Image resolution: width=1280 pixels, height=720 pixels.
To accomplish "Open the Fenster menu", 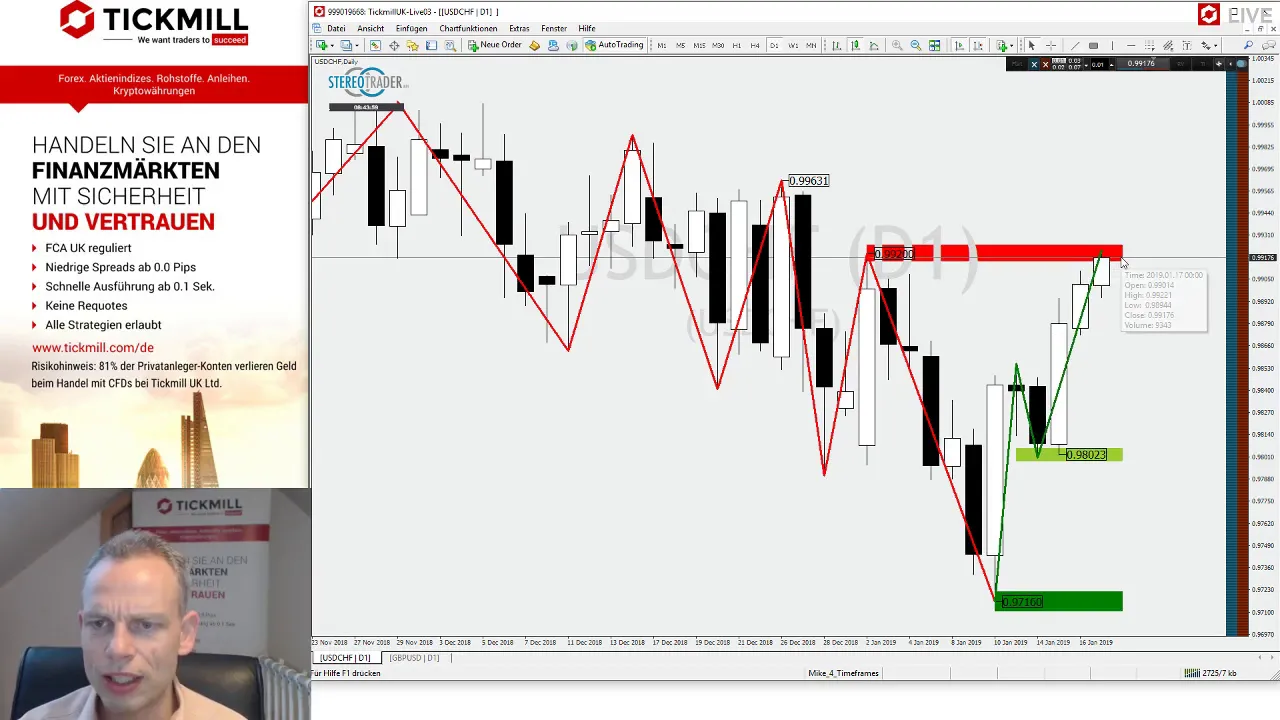I will (553, 28).
